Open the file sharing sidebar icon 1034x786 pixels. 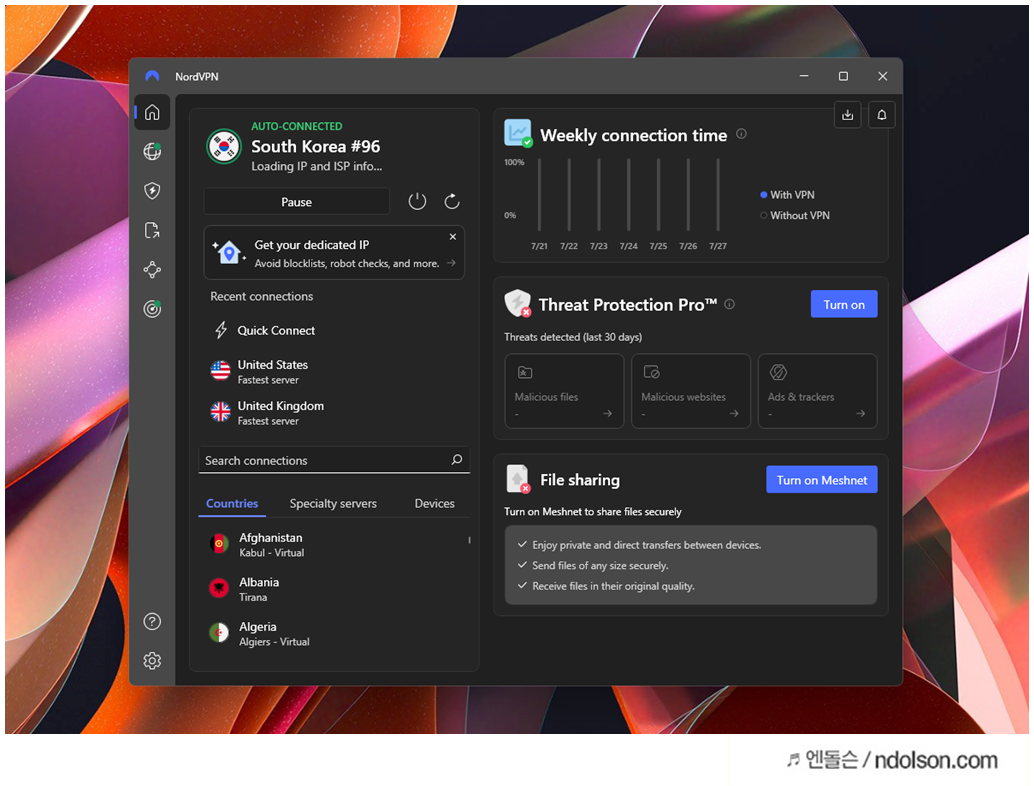click(152, 230)
